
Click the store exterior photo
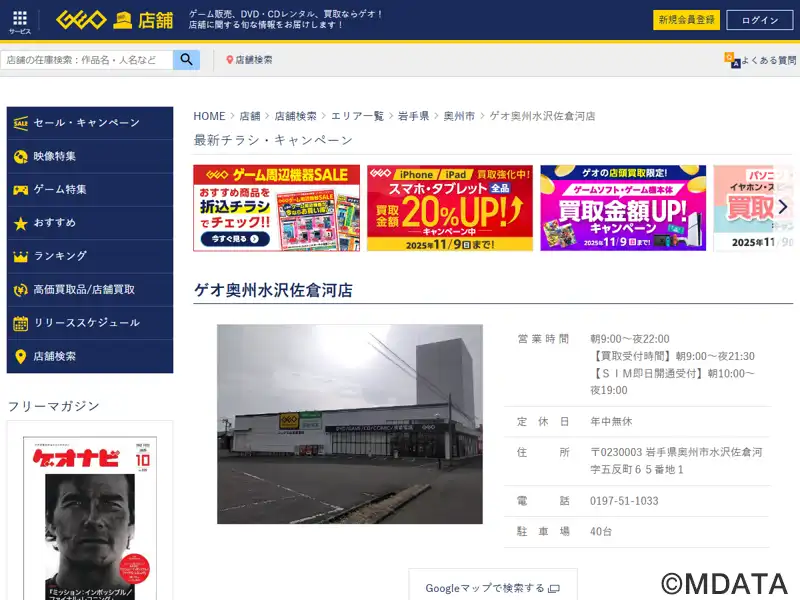349,424
